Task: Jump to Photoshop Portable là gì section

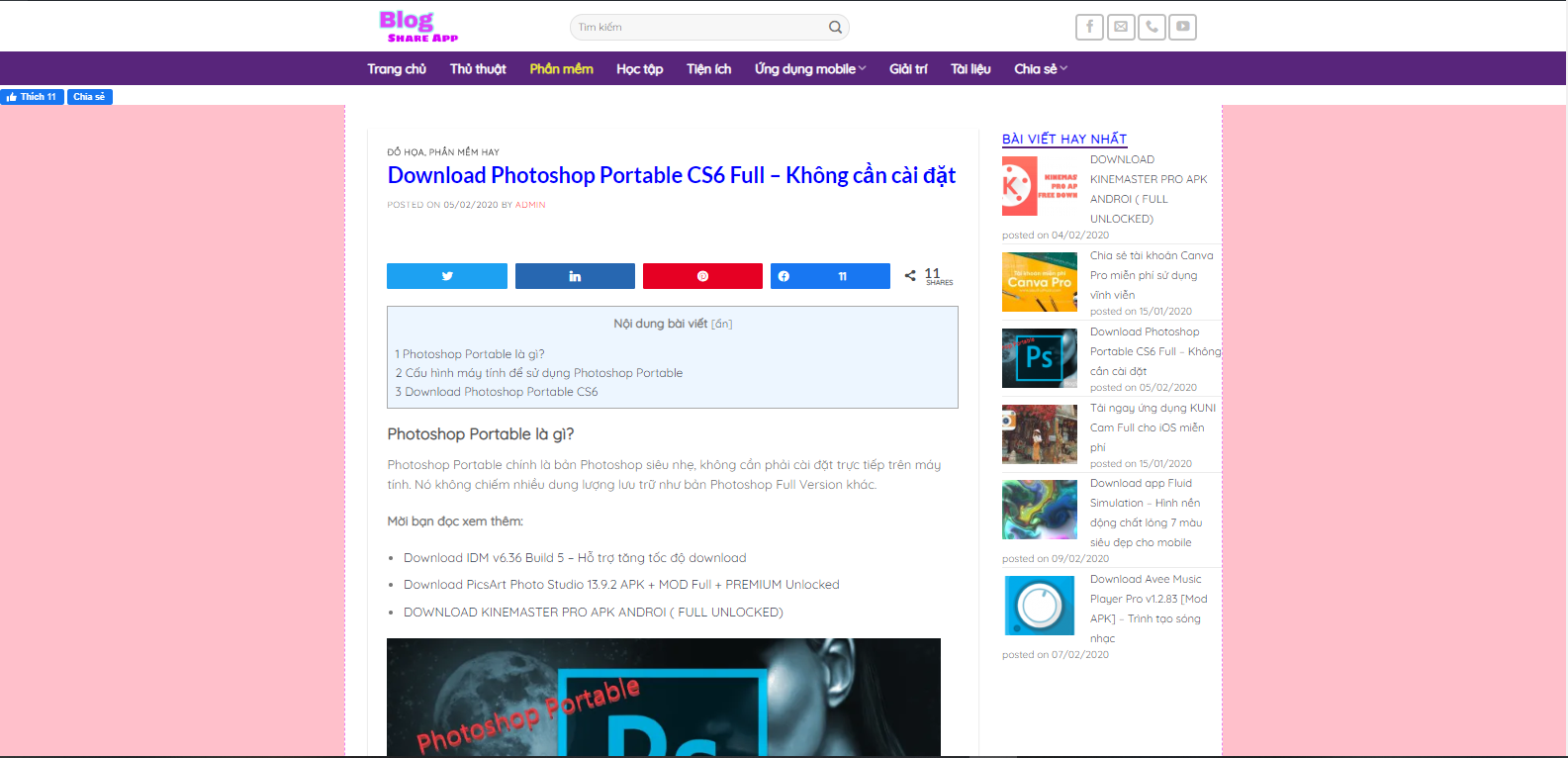Action: click(x=470, y=354)
